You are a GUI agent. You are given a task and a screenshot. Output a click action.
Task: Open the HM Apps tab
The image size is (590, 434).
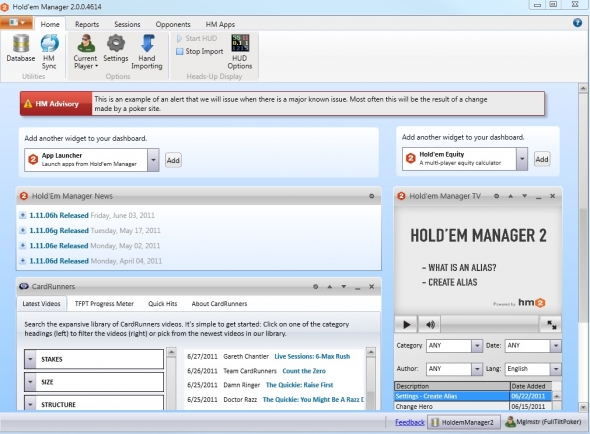pos(220,24)
